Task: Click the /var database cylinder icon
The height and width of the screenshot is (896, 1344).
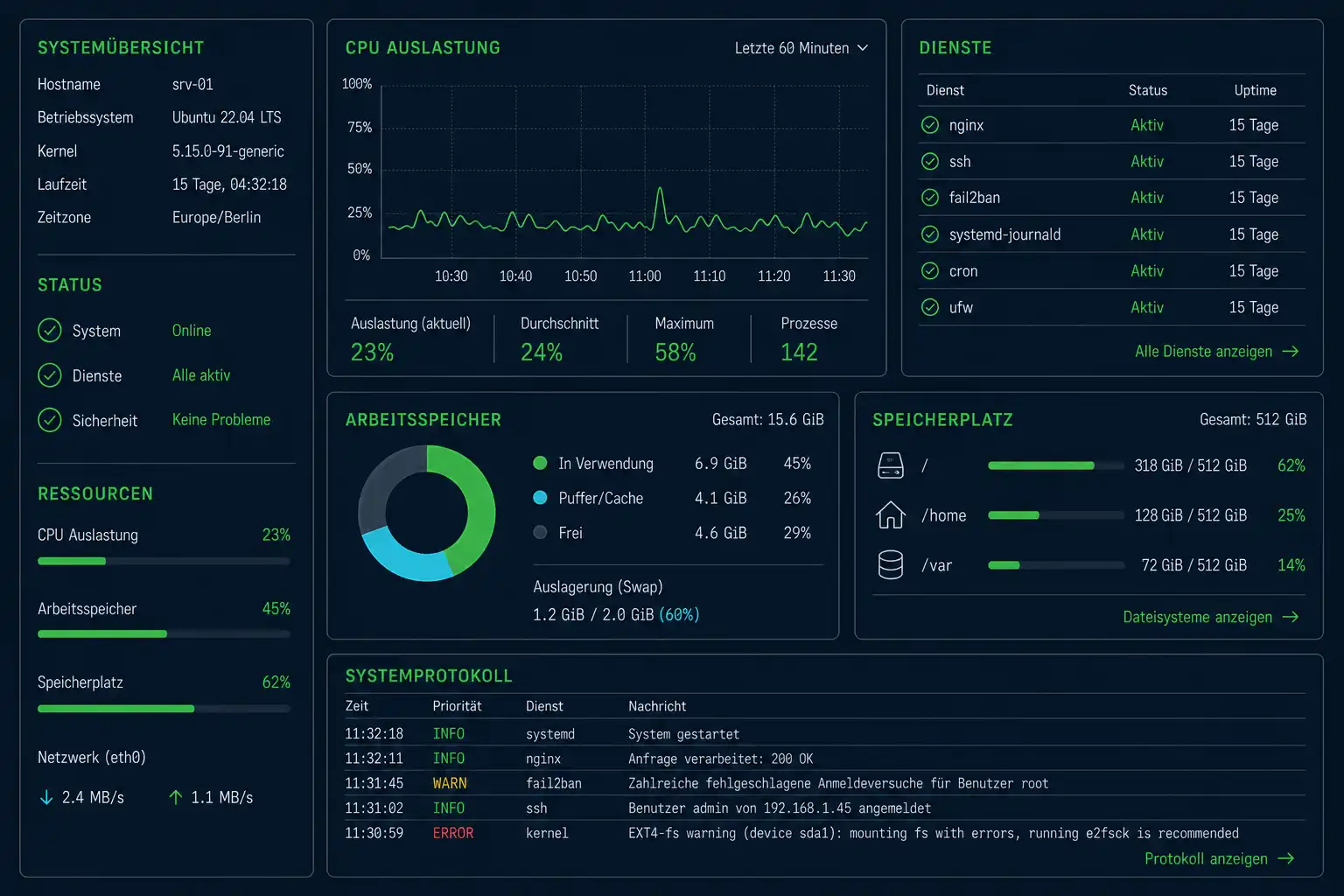Action: [890, 565]
